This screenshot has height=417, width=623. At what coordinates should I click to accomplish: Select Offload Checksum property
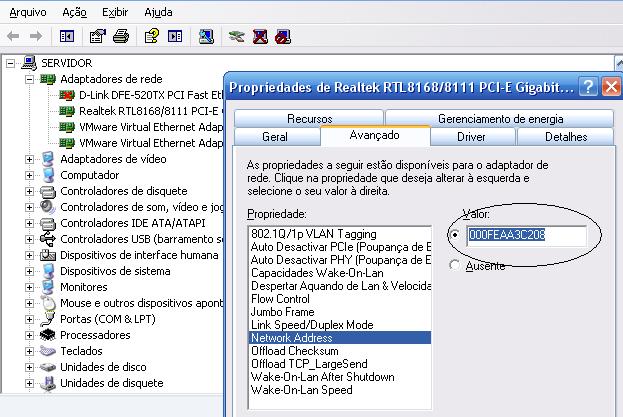pyautogui.click(x=340, y=351)
